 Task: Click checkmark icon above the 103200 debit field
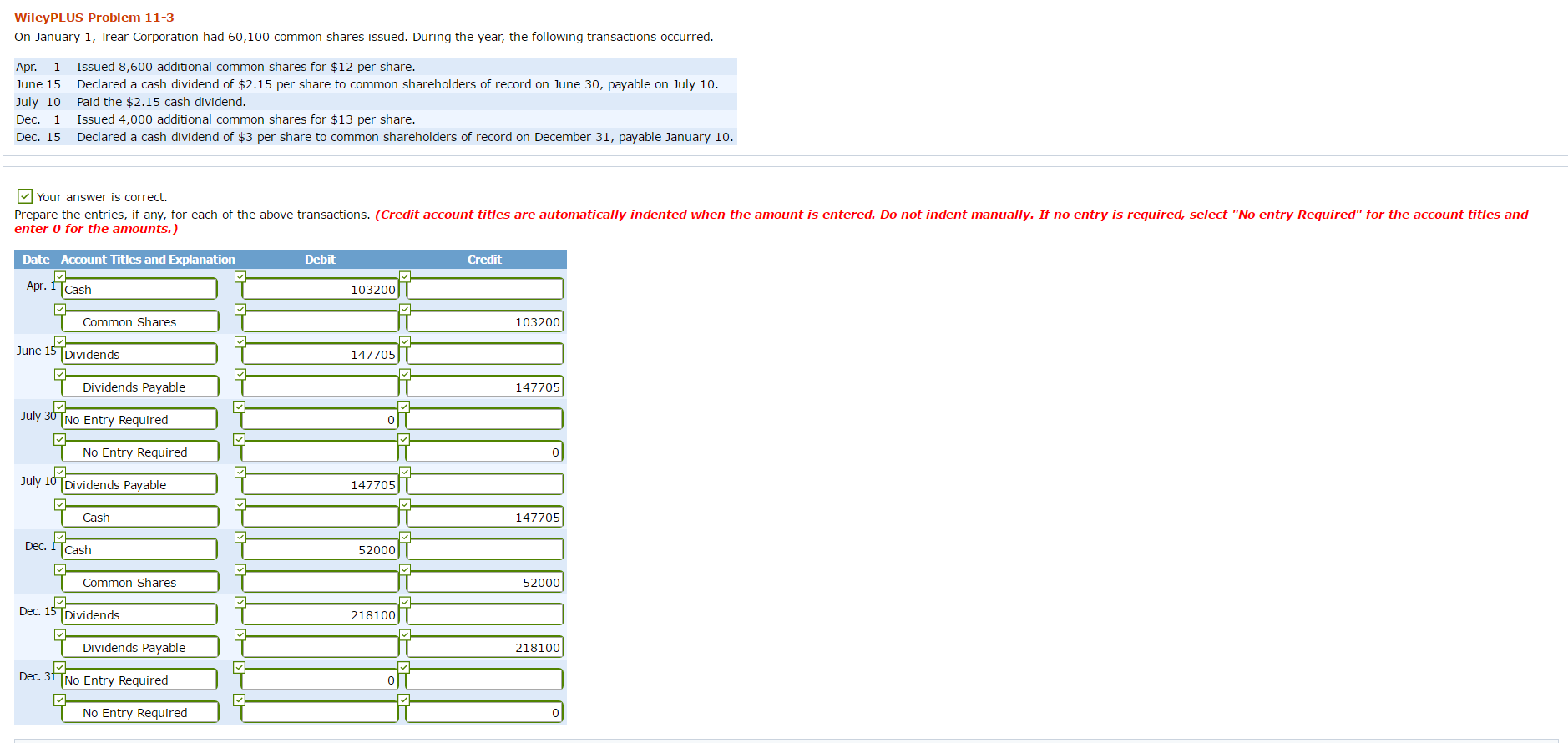[x=240, y=276]
